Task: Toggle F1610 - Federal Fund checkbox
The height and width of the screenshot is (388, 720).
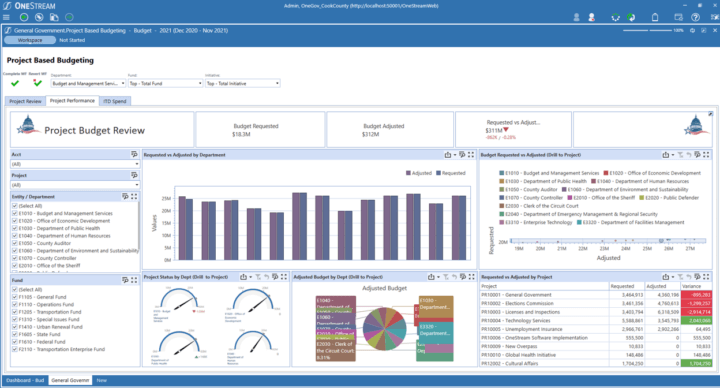Action: tap(15, 342)
